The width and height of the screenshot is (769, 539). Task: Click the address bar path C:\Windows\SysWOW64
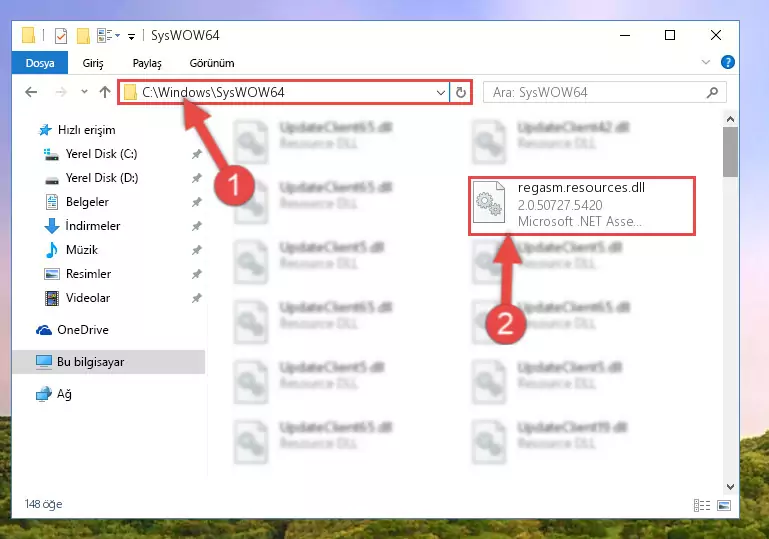coord(213,92)
